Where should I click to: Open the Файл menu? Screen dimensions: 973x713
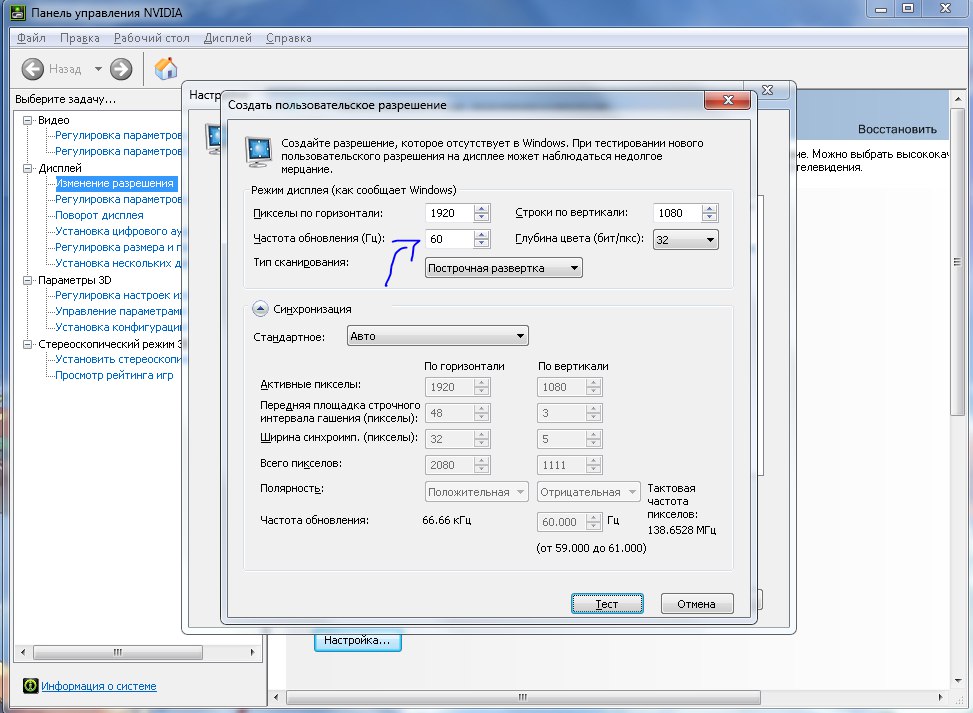click(x=31, y=38)
